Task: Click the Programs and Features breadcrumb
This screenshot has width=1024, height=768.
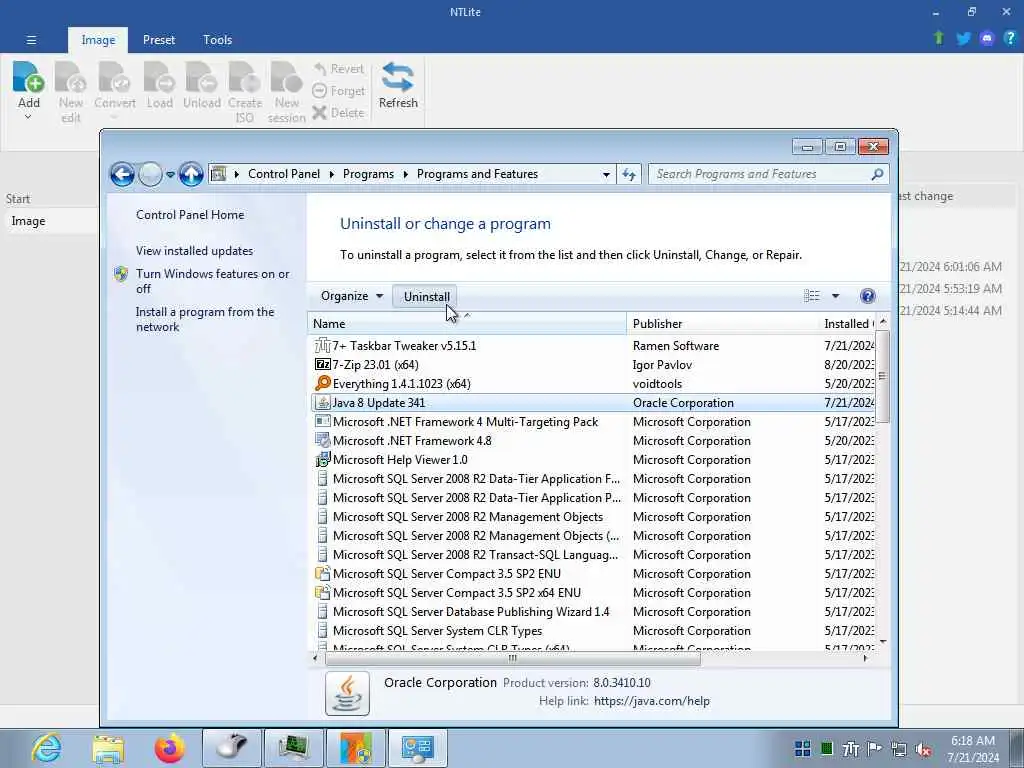Action: (477, 174)
